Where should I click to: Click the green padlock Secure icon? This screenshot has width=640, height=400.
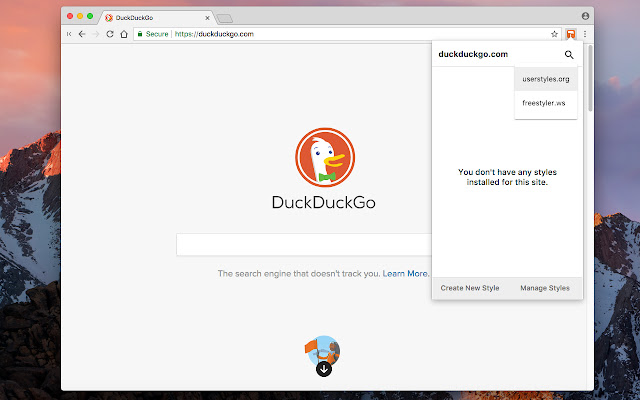pyautogui.click(x=140, y=34)
